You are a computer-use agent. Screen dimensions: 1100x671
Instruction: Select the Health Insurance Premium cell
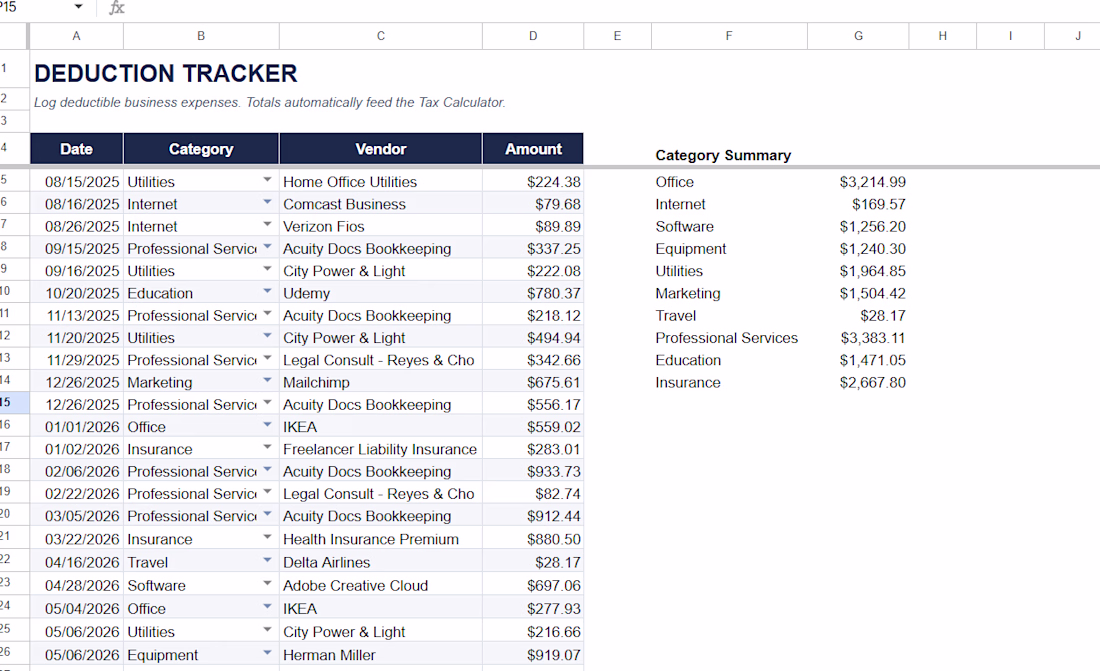pyautogui.click(x=381, y=539)
